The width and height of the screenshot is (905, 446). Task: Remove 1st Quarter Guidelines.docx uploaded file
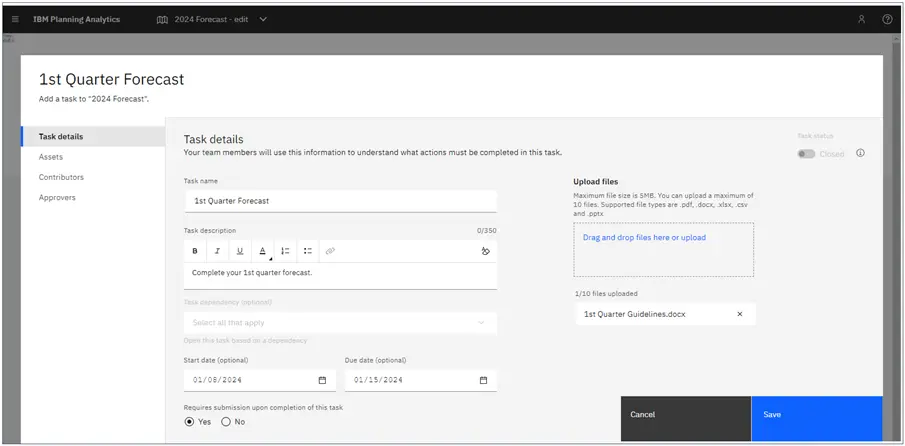(740, 314)
